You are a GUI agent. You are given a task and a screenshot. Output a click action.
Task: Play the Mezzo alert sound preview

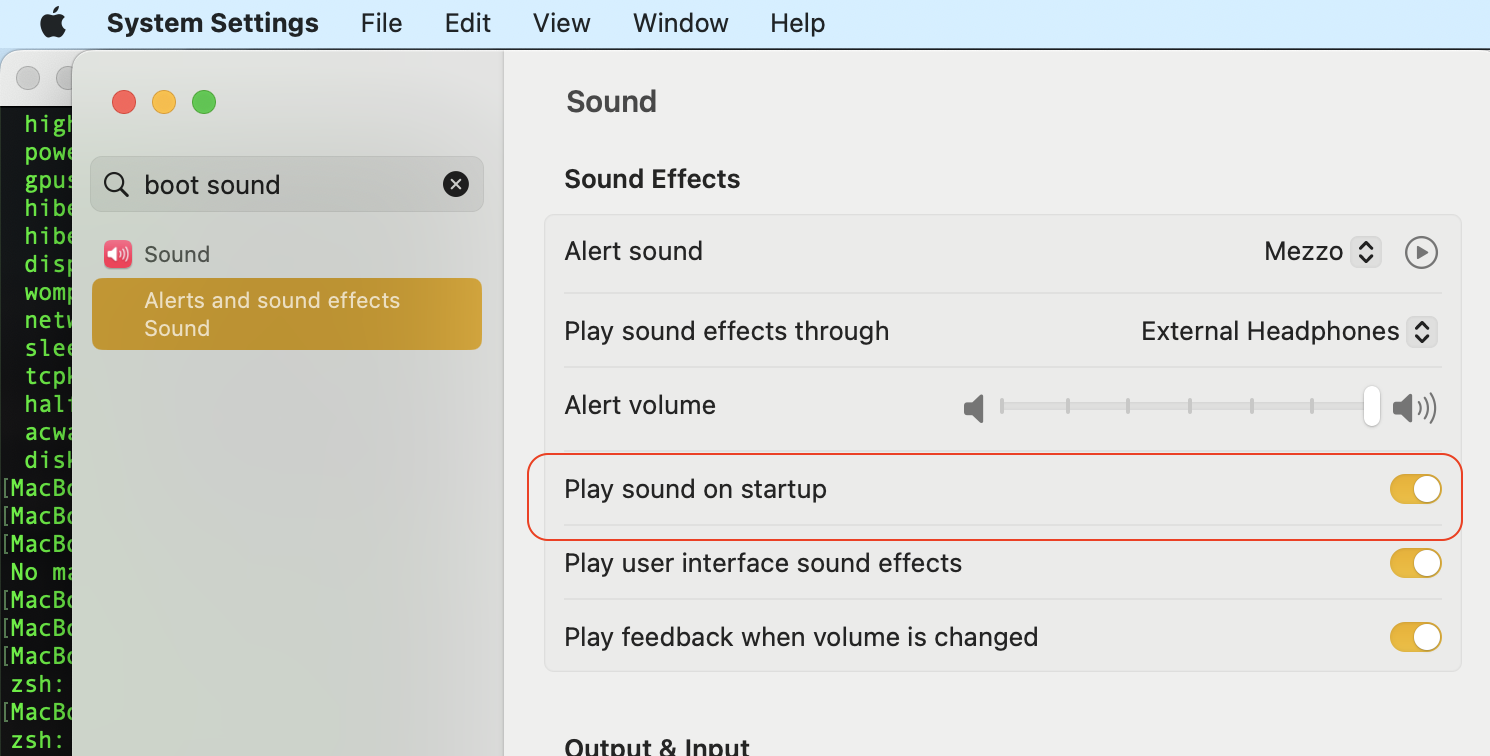(x=1421, y=252)
